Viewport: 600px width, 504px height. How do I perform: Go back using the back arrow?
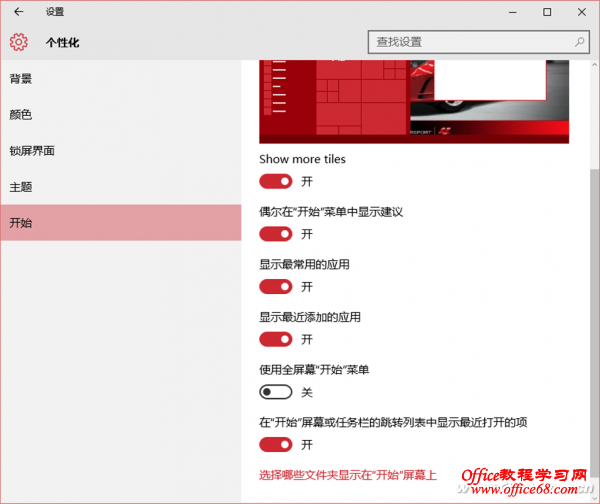[18, 12]
